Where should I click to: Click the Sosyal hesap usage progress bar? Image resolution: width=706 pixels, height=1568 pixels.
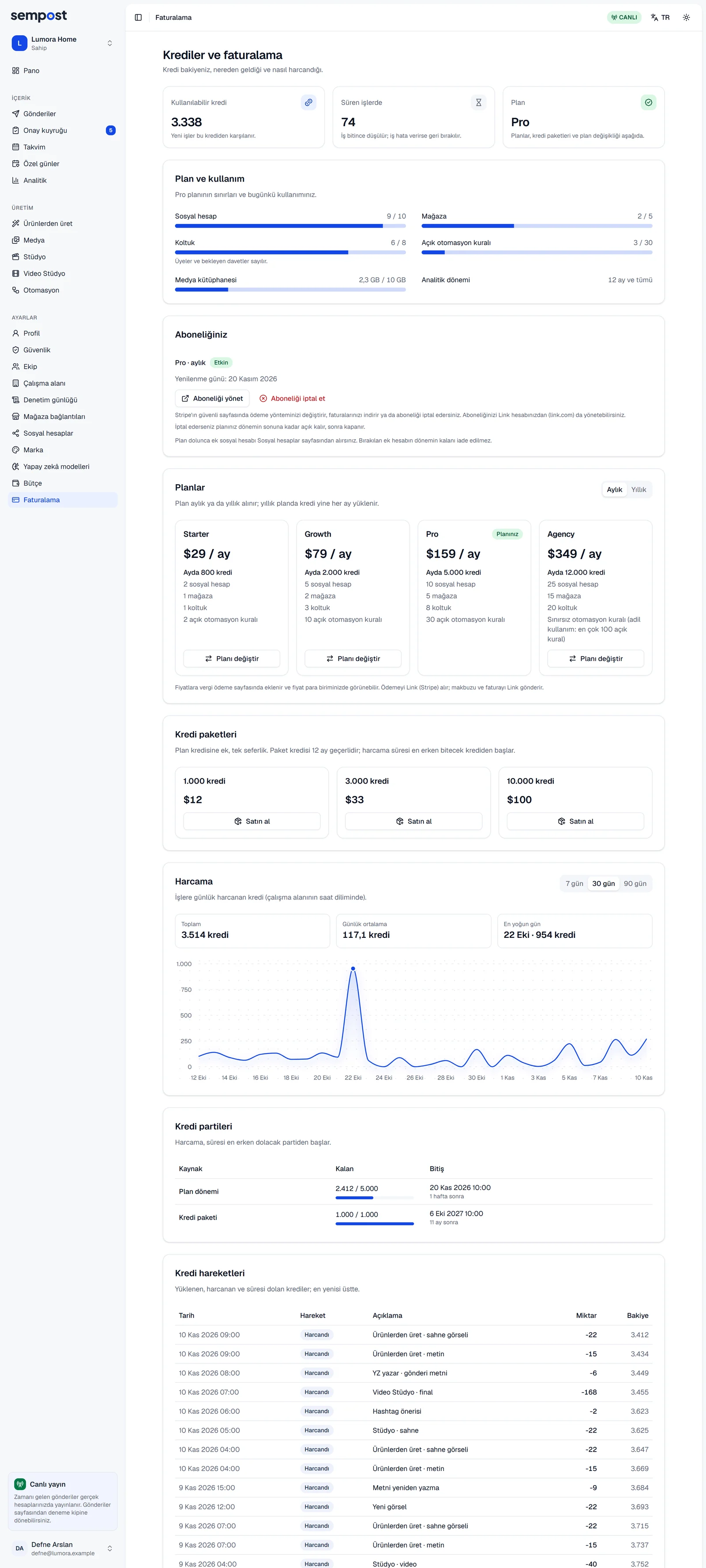tap(290, 226)
